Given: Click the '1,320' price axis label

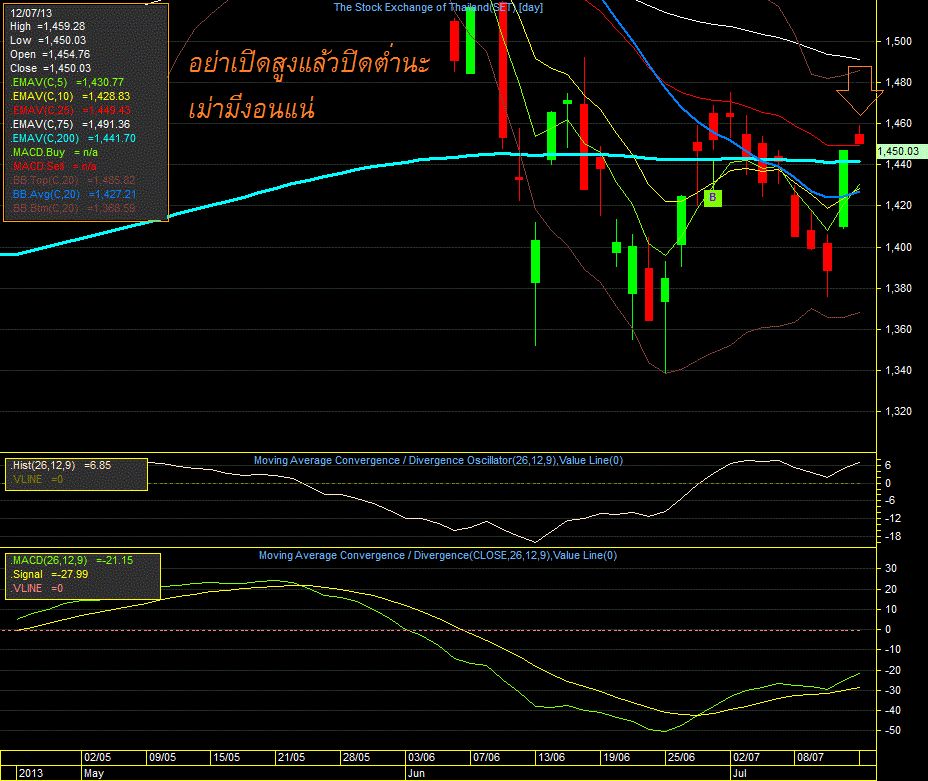Looking at the screenshot, I should tap(898, 411).
